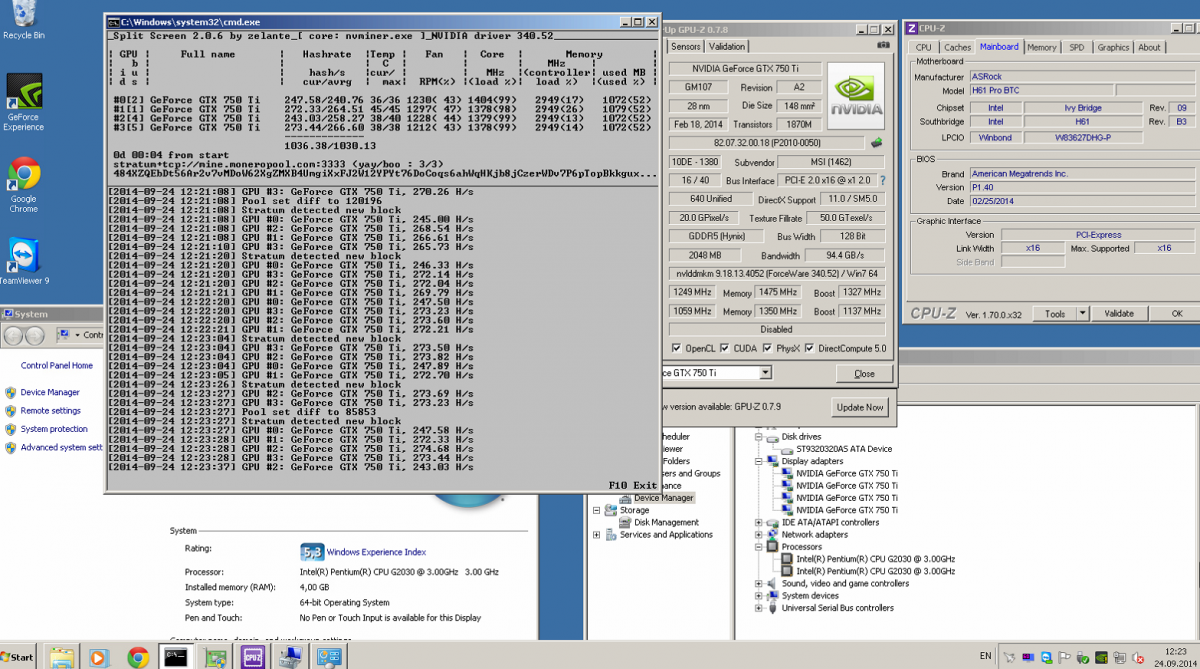Open the Validation tab in GPU-Z

[x=726, y=46]
